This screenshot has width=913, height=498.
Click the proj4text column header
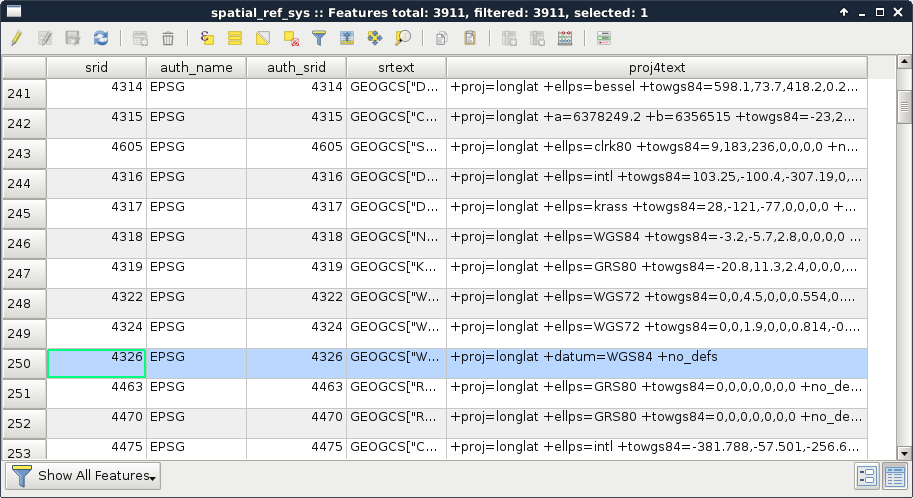pos(656,67)
